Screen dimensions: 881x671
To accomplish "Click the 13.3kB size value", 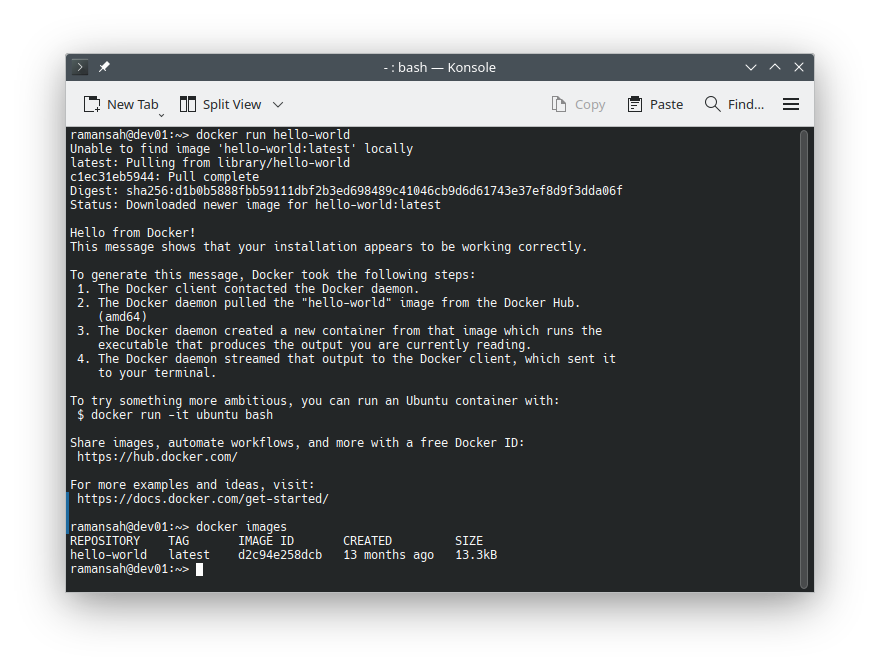I will pos(476,555).
